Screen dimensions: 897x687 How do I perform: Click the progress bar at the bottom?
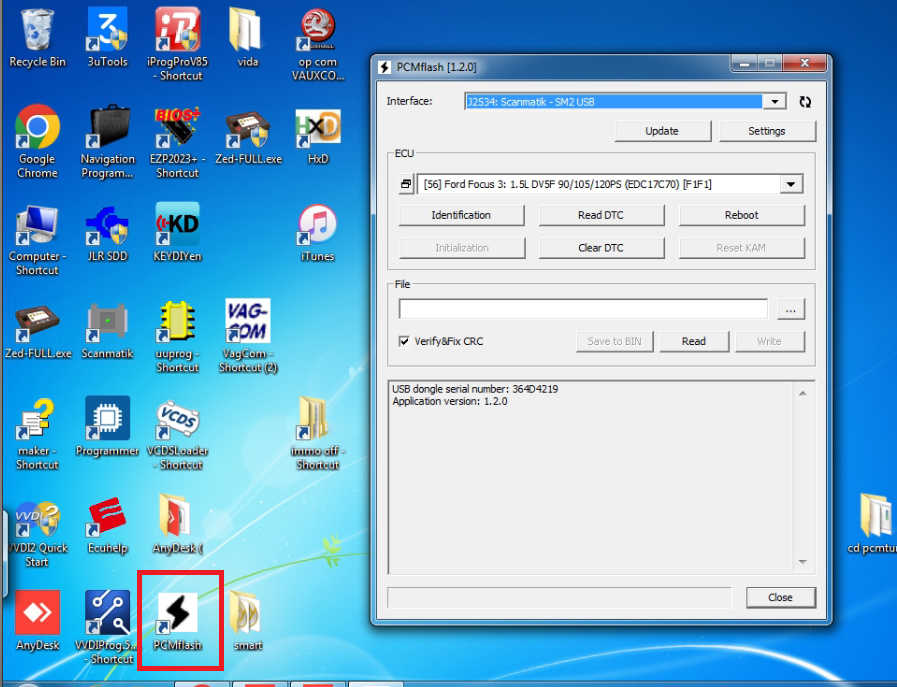coord(559,597)
